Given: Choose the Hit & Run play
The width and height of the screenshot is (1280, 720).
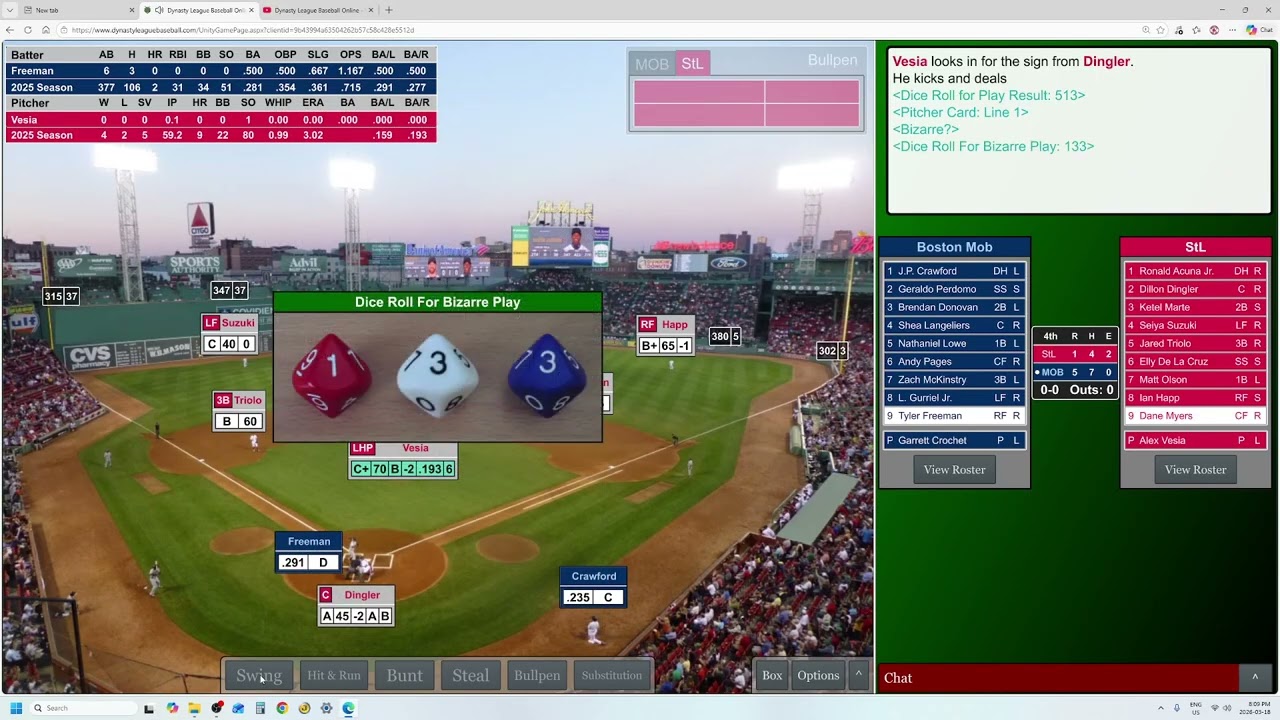Looking at the screenshot, I should (334, 676).
